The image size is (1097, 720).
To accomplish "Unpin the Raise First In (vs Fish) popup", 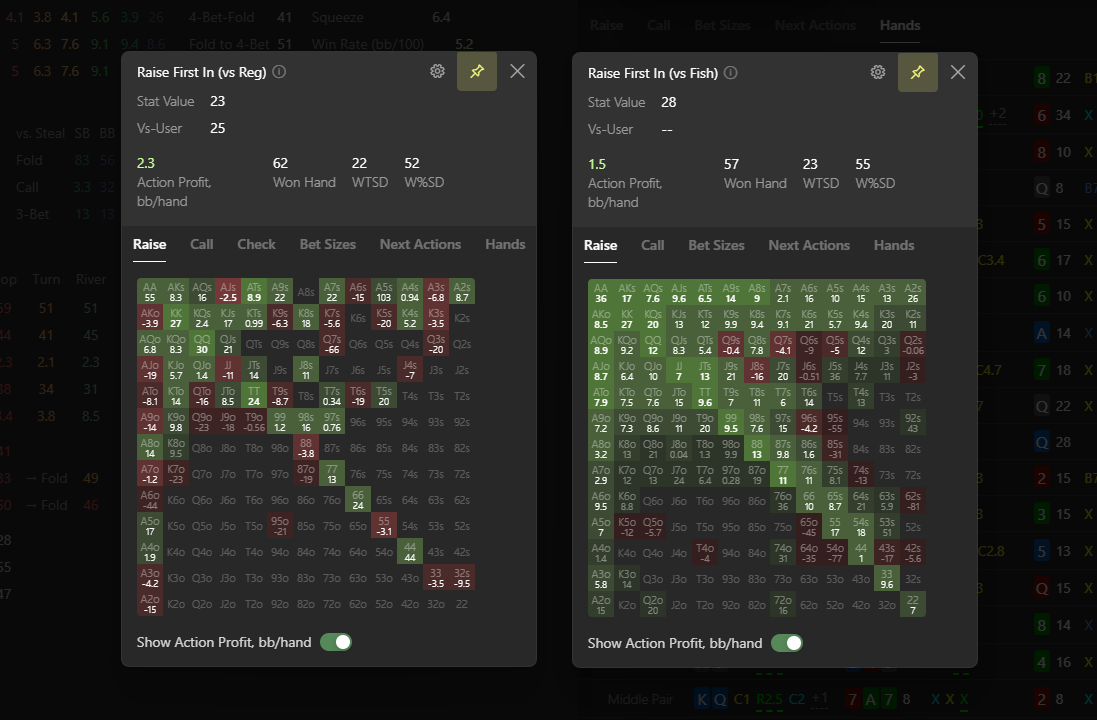I will coord(917,72).
